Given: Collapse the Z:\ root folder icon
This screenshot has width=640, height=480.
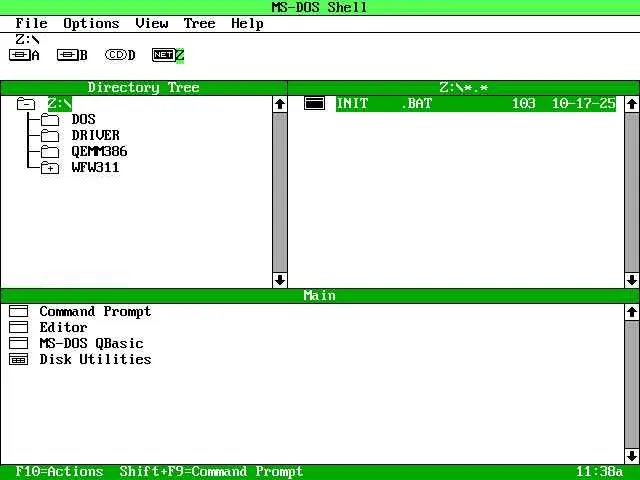Looking at the screenshot, I should (x=26, y=104).
